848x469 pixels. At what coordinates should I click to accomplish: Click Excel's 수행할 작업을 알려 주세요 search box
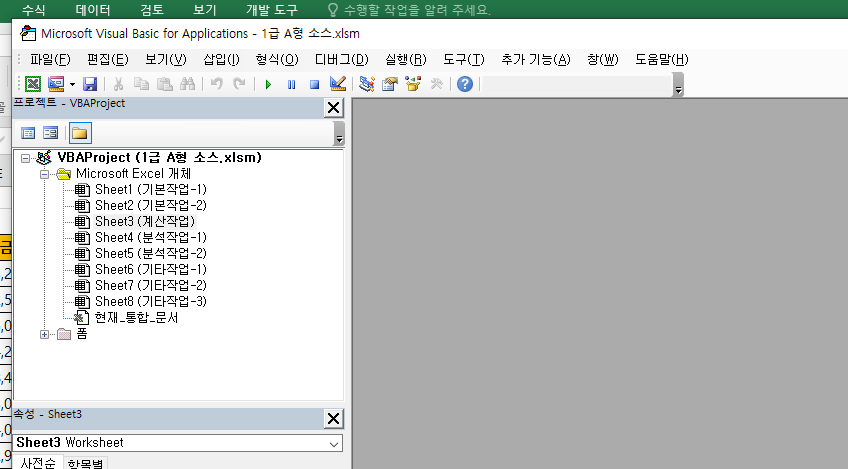point(409,10)
